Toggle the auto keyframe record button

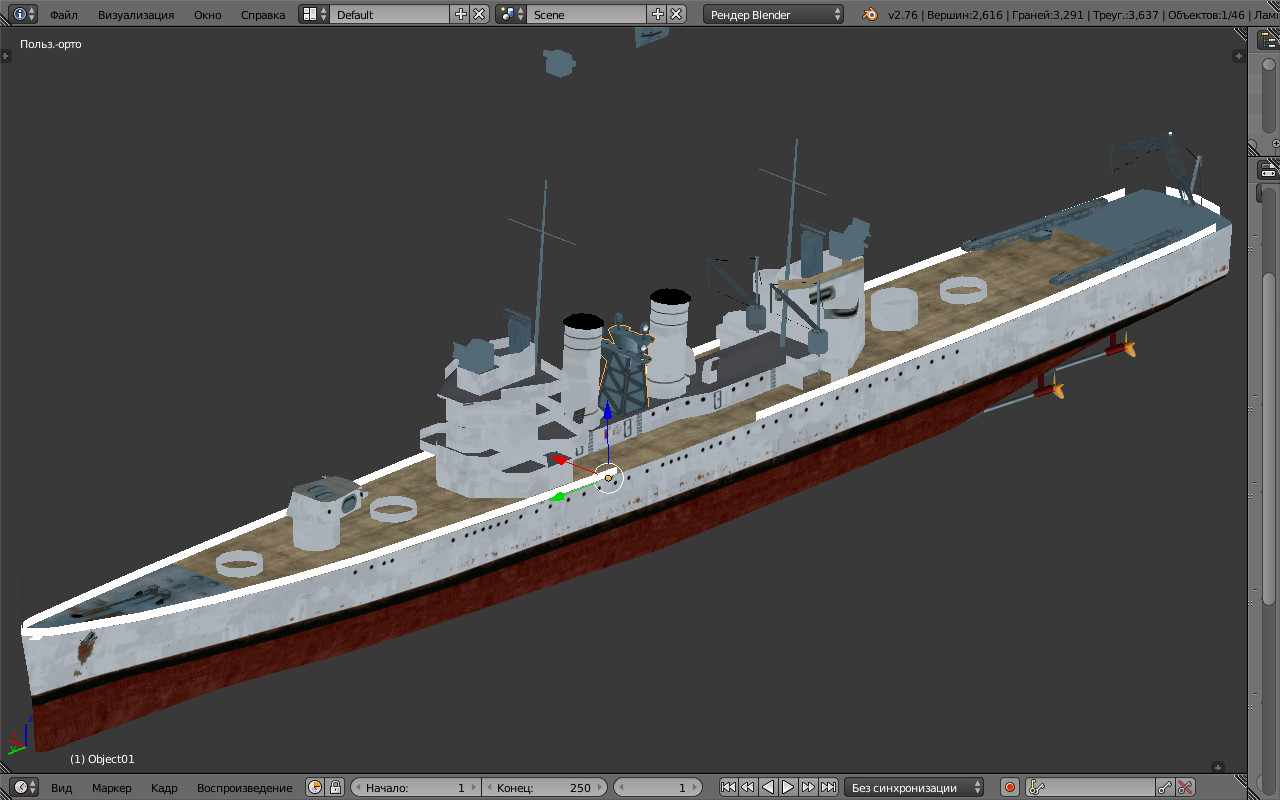[x=1009, y=787]
